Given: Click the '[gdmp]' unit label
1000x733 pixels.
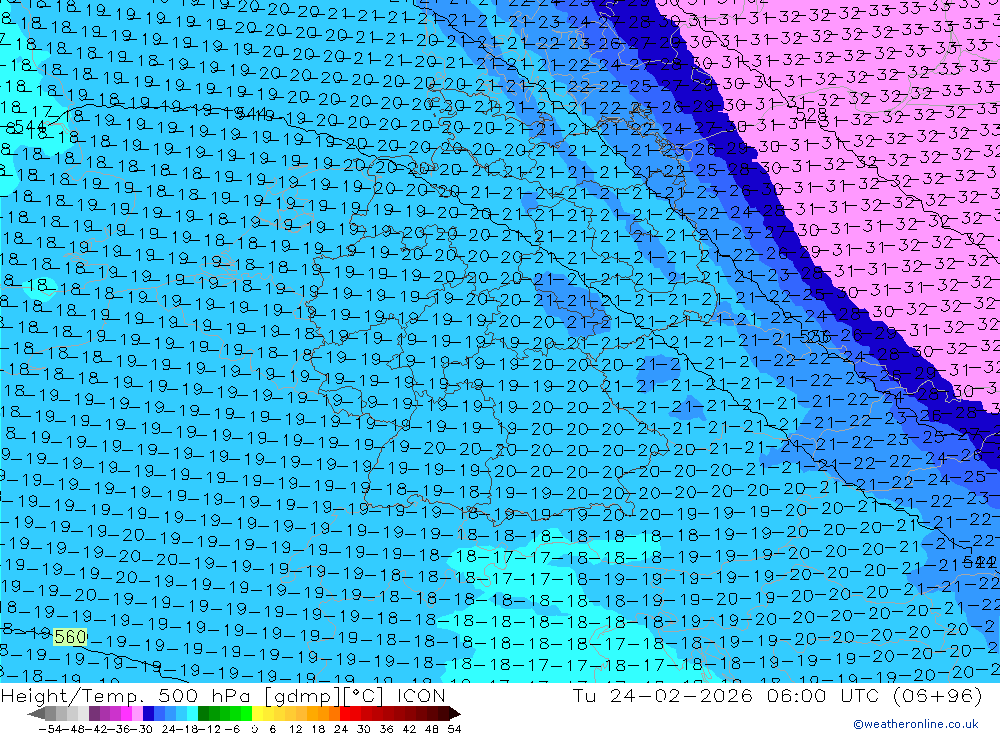Looking at the screenshot, I should [302, 696].
